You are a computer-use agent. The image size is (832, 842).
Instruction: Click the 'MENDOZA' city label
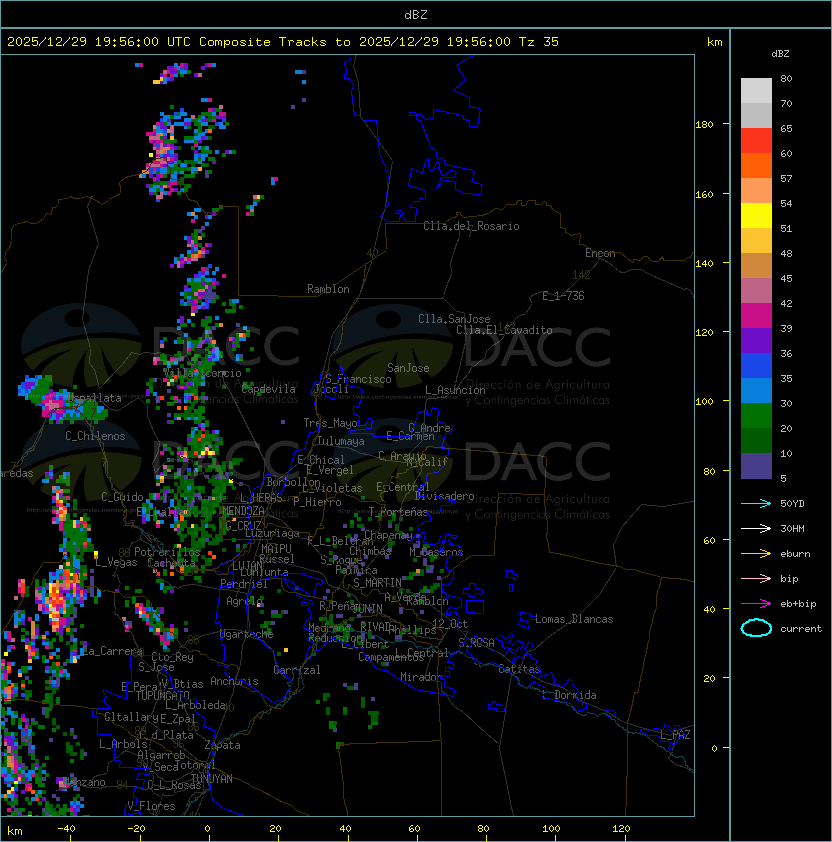pyautogui.click(x=243, y=510)
